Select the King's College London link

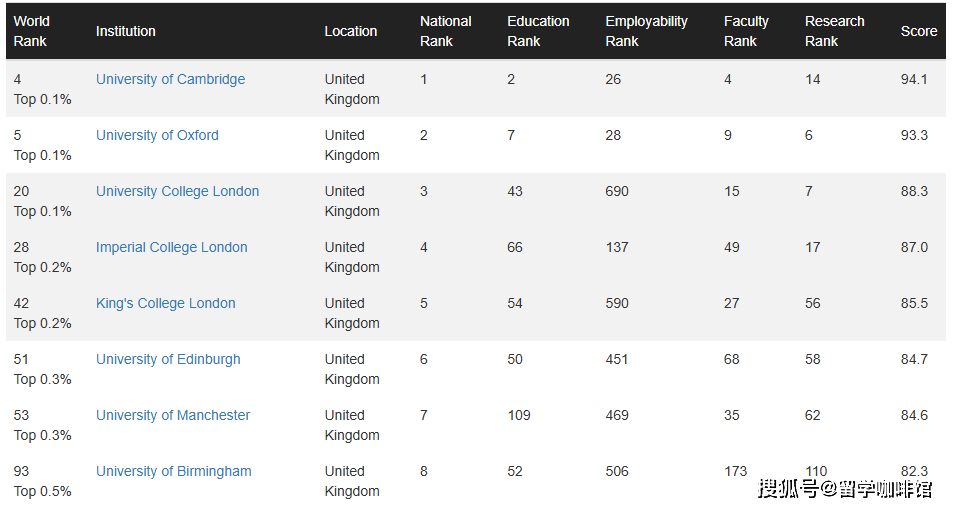coord(165,303)
